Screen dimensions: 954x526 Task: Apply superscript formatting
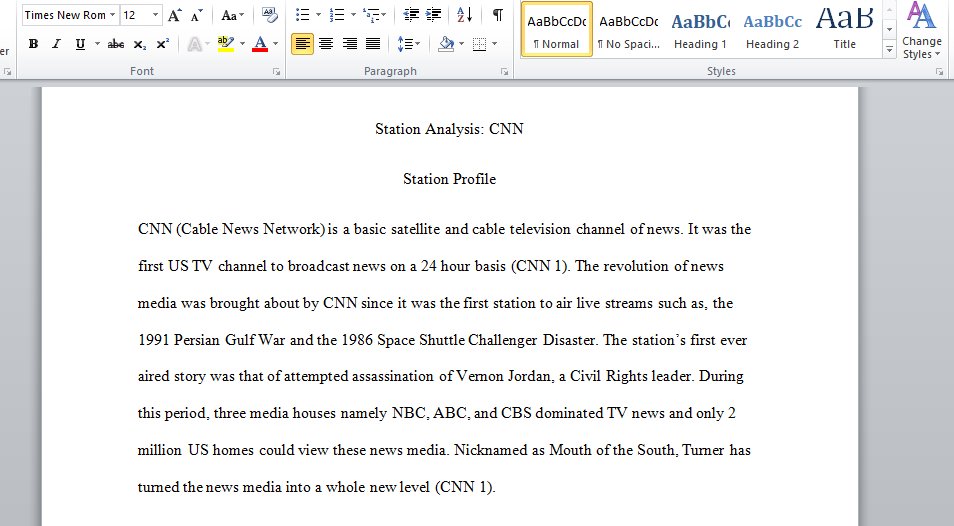(x=162, y=44)
